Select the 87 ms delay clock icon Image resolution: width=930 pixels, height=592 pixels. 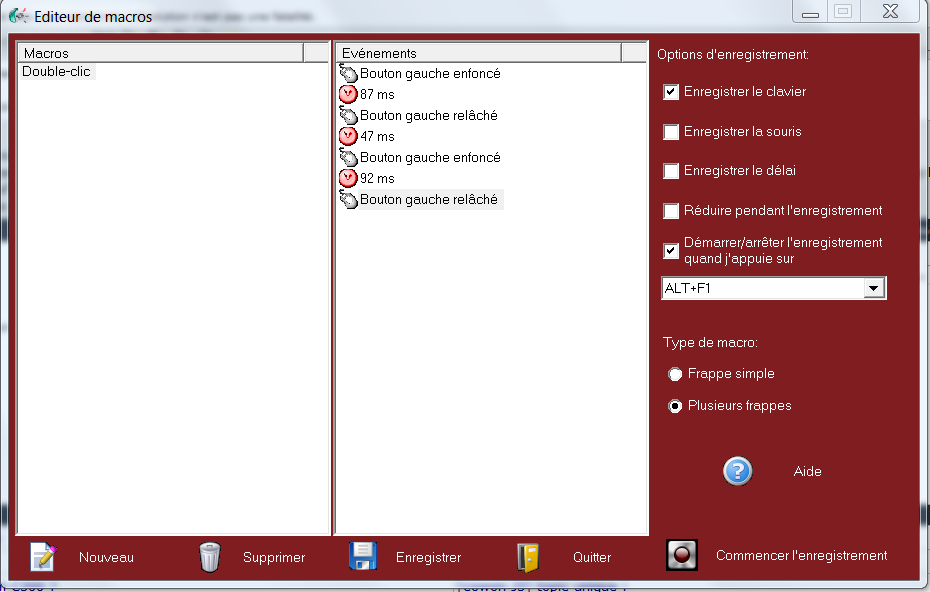point(348,94)
